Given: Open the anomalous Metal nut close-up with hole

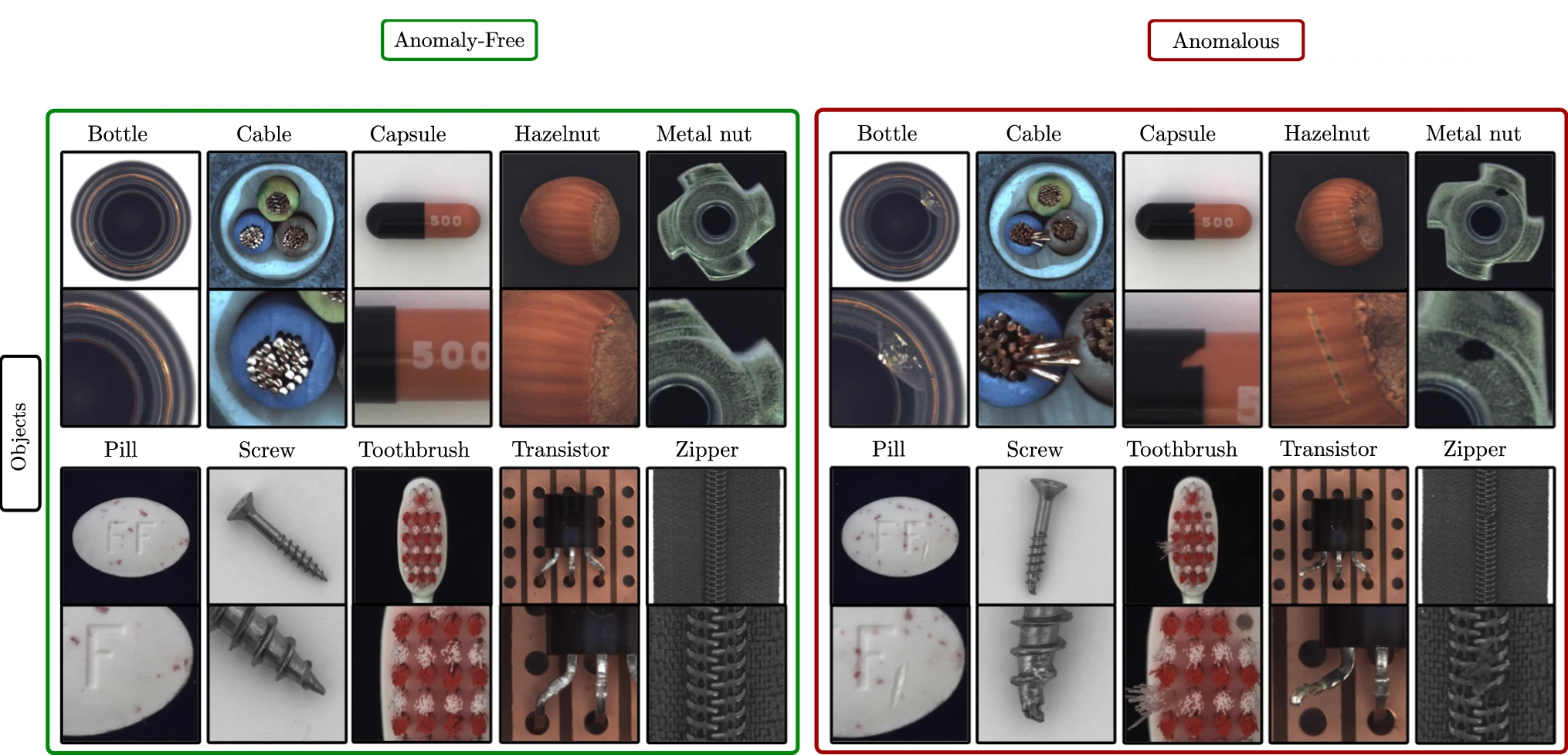Looking at the screenshot, I should point(1485,359).
